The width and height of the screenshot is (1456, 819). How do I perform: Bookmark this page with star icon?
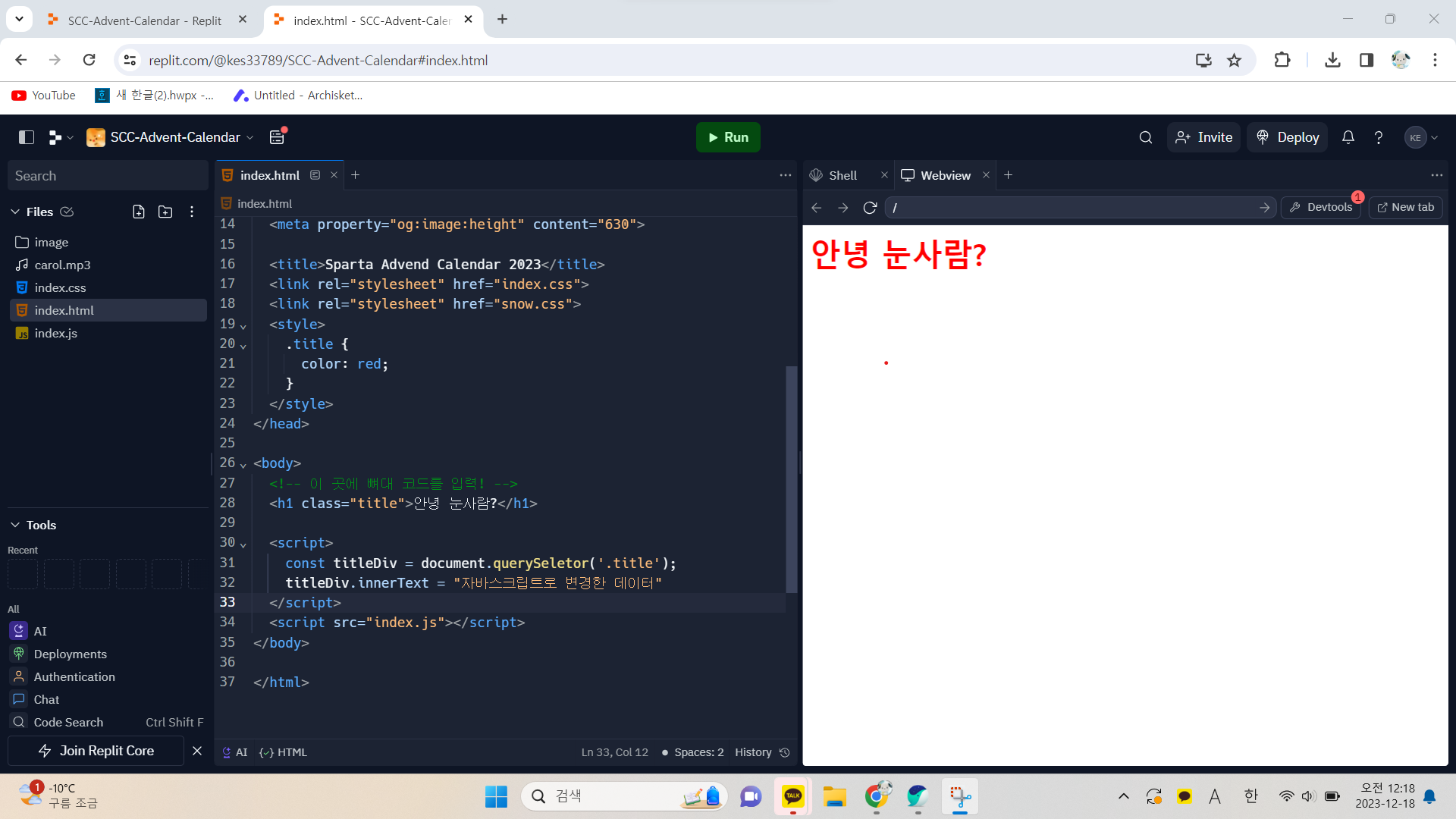click(1235, 61)
